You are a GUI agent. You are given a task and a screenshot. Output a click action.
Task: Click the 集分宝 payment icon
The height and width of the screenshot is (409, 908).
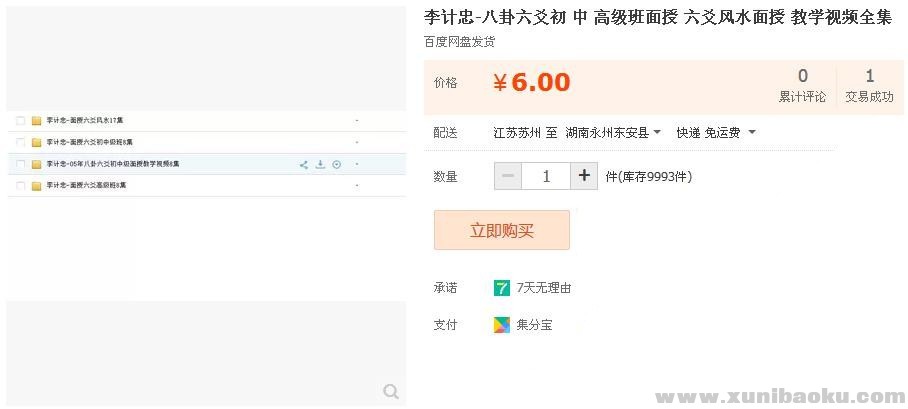502,325
